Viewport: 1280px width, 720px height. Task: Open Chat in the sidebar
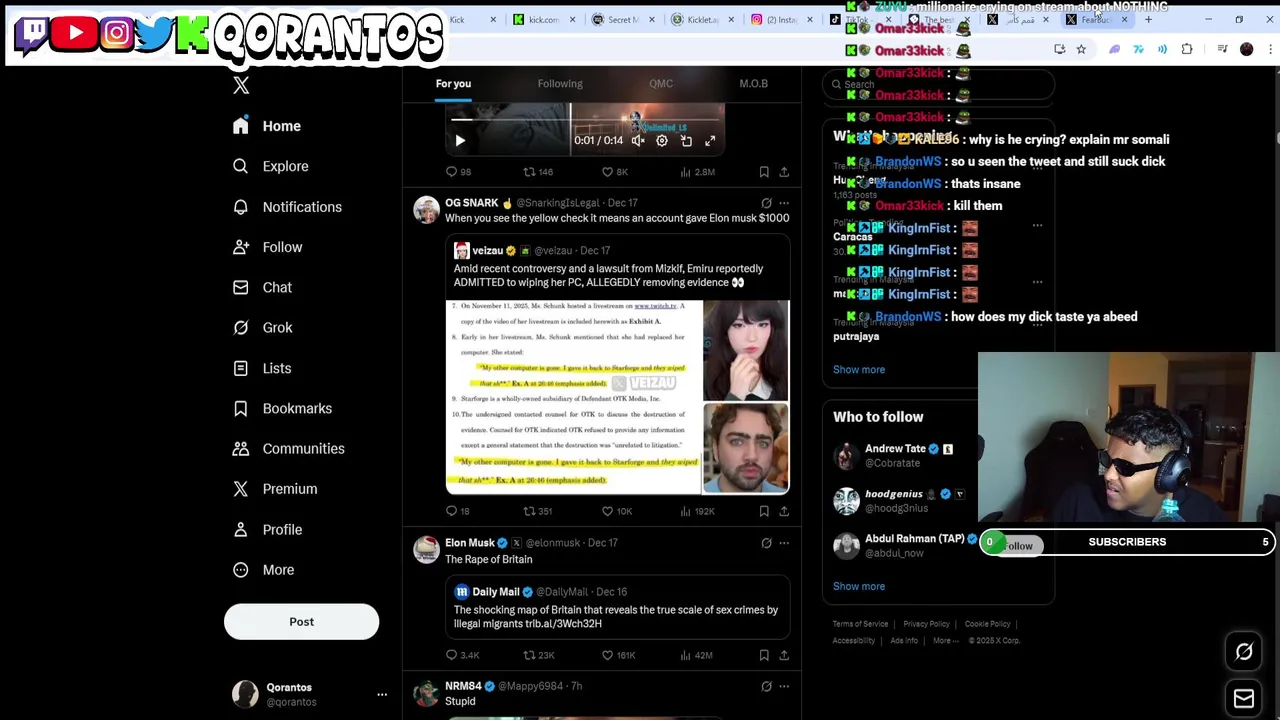coord(262,287)
